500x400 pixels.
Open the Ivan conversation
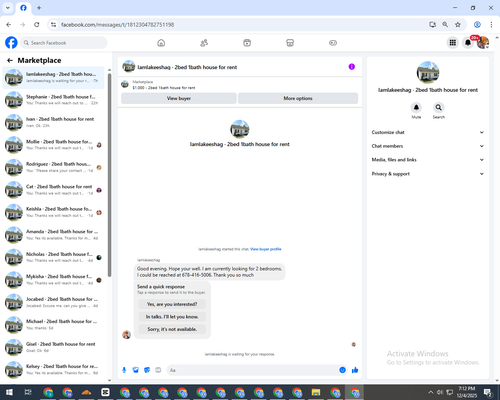[53, 122]
